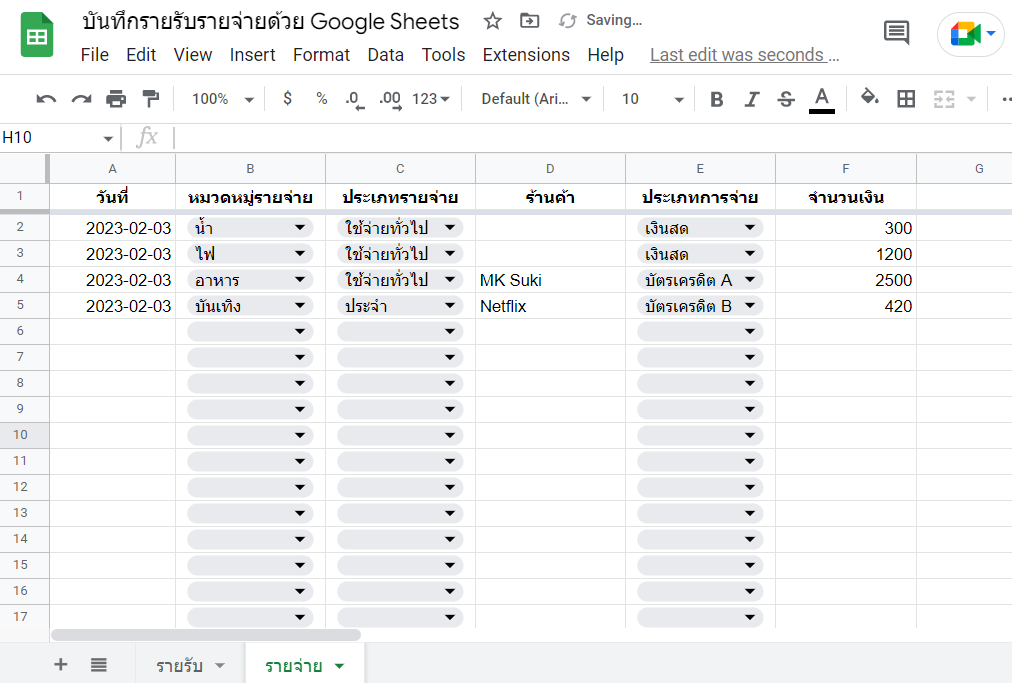The image size is (1012, 683).
Task: Click the Undo arrow icon
Action: coord(46,99)
